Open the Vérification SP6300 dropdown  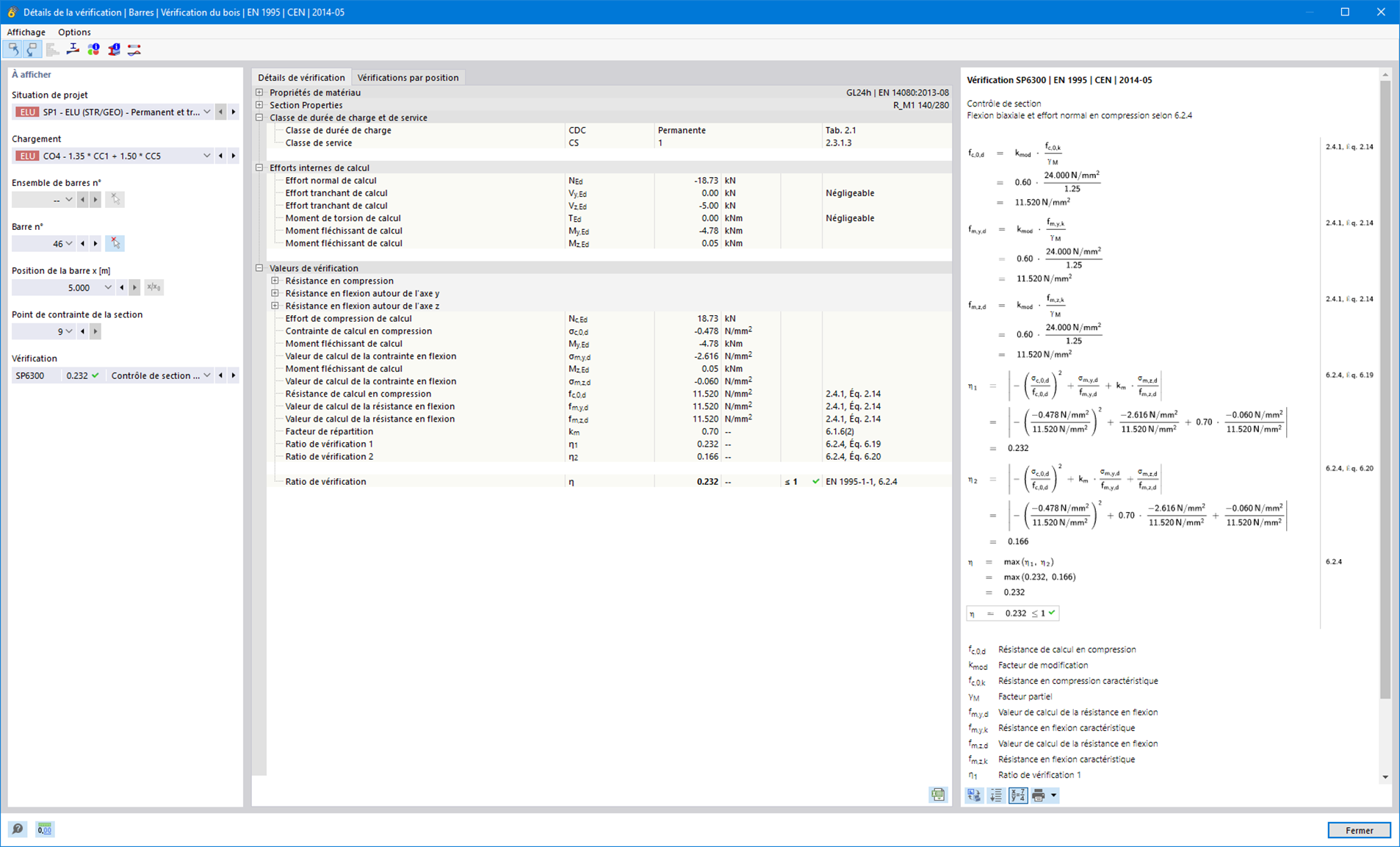(x=207, y=375)
